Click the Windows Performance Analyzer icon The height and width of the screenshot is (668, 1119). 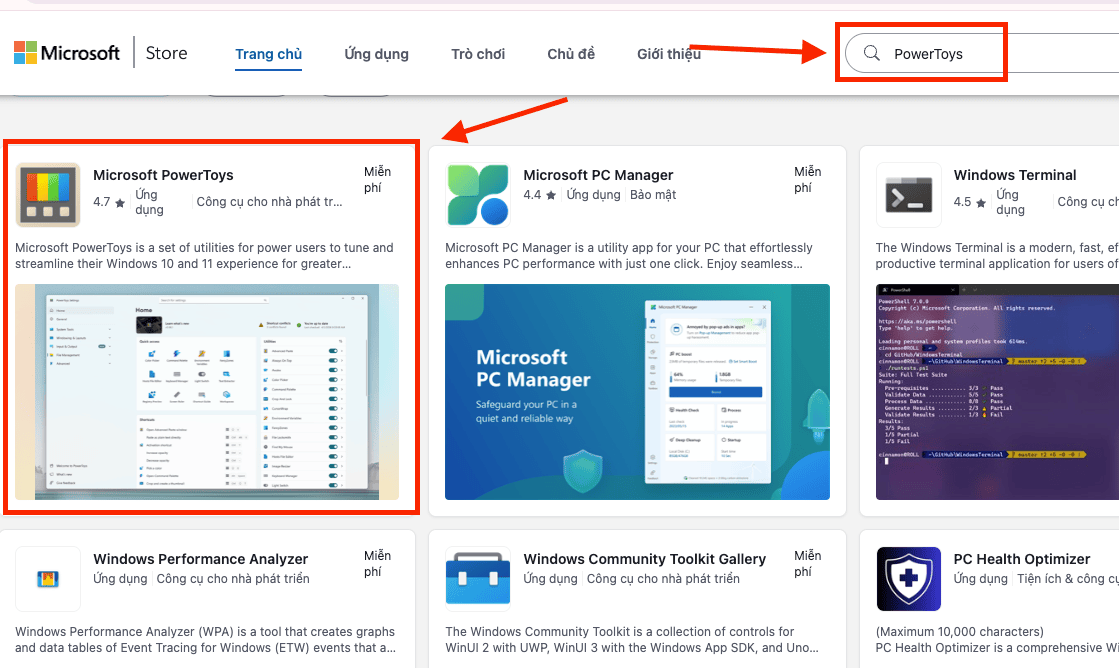click(48, 579)
